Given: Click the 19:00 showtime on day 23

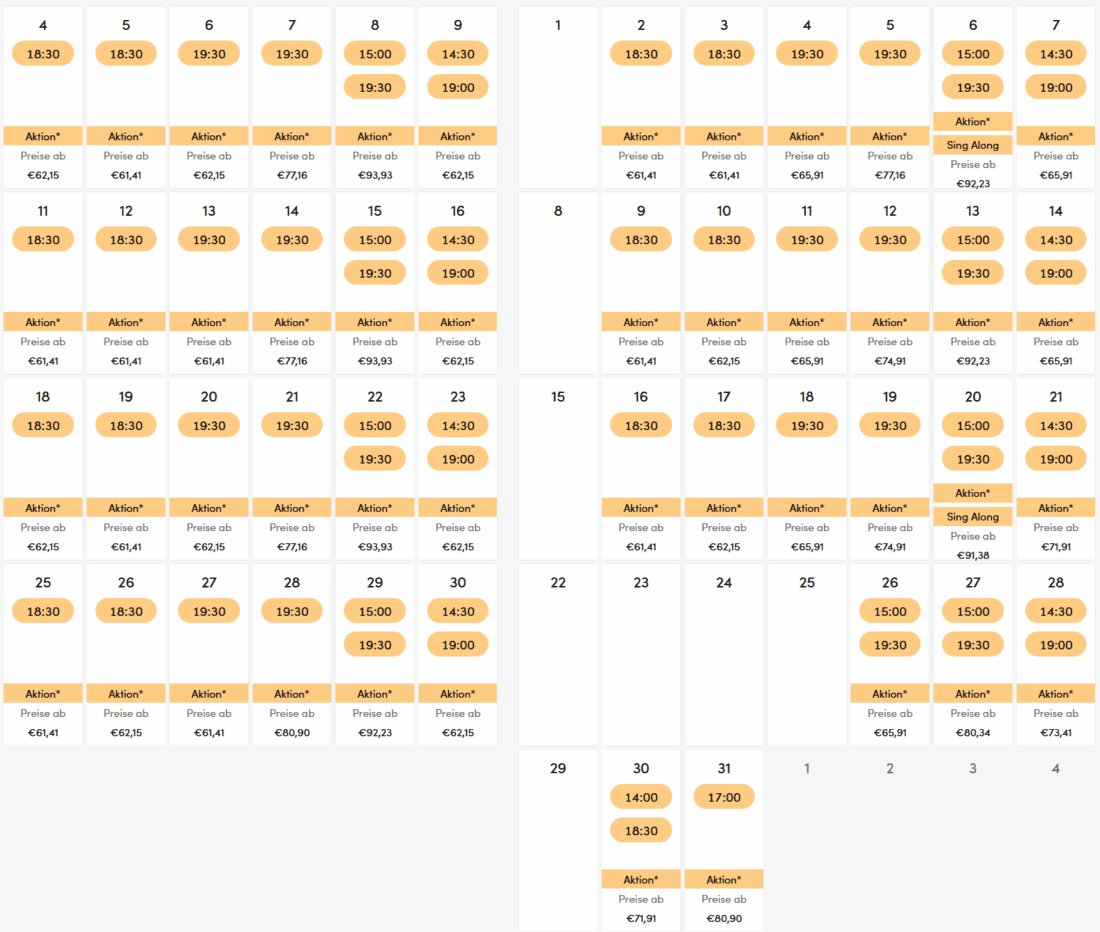Looking at the screenshot, I should tap(458, 459).
